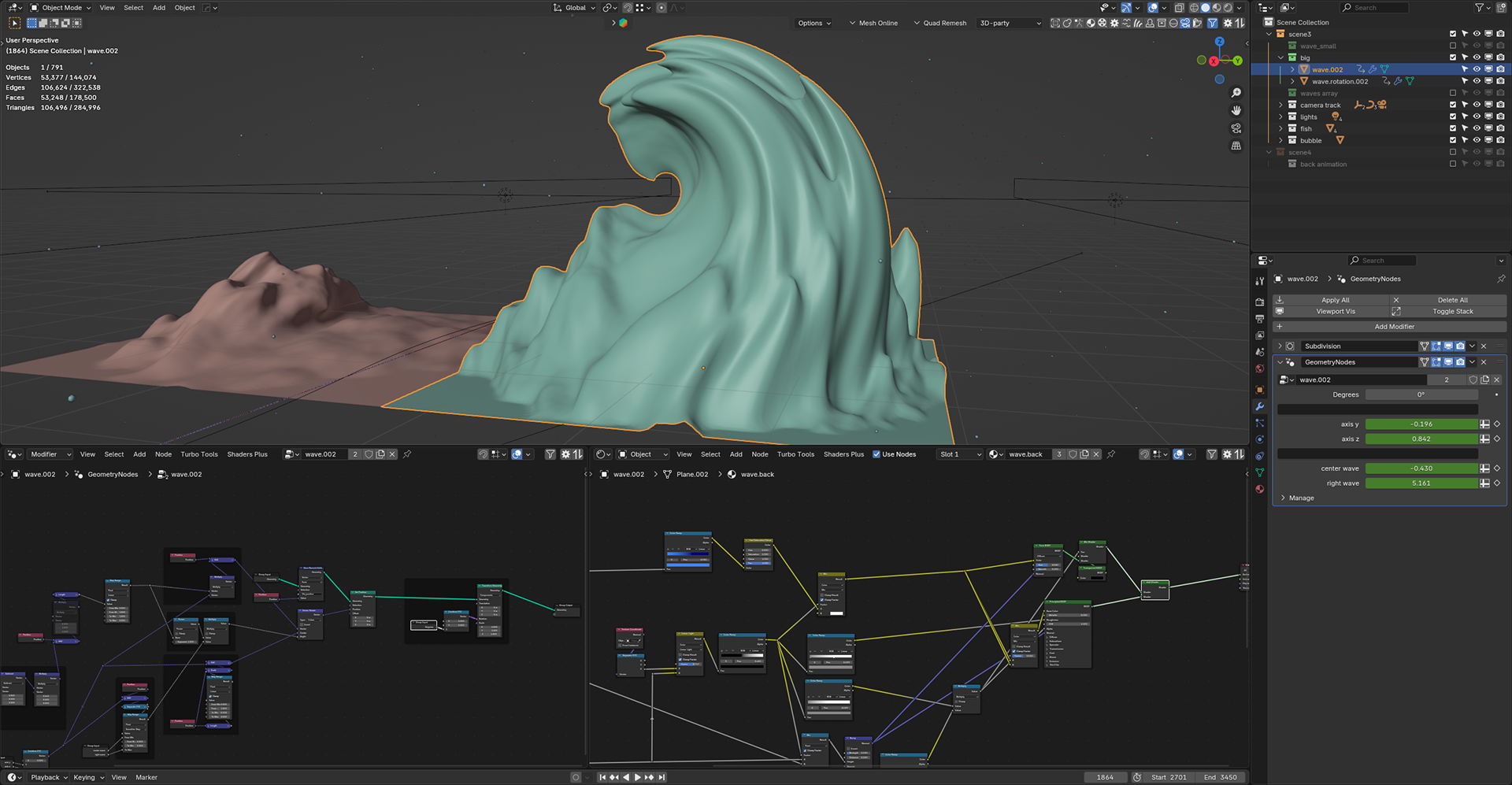This screenshot has height=785, width=1512.
Task: Open the Object Mode dropdown
Action: 61,8
